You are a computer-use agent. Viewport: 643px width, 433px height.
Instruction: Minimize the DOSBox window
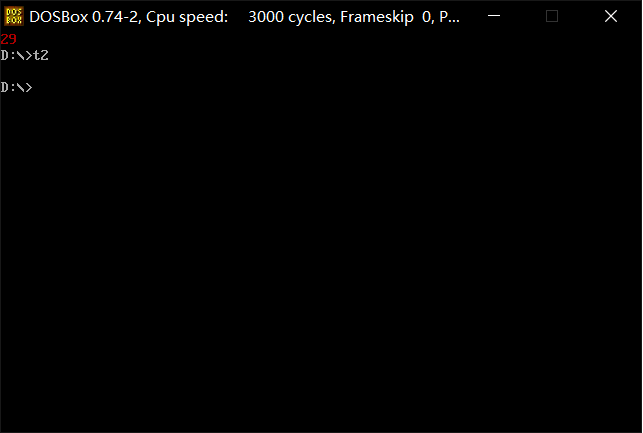494,16
